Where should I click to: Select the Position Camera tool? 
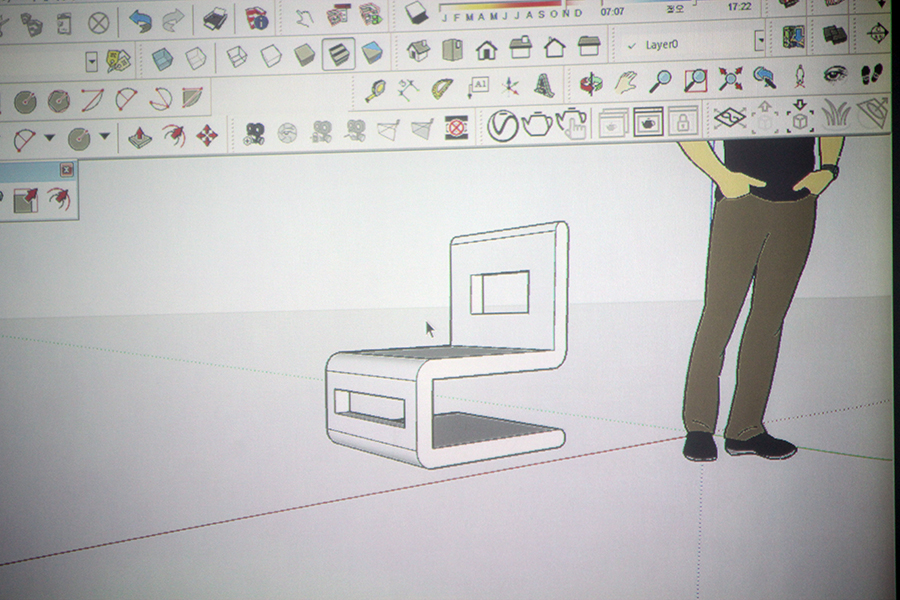pos(800,76)
